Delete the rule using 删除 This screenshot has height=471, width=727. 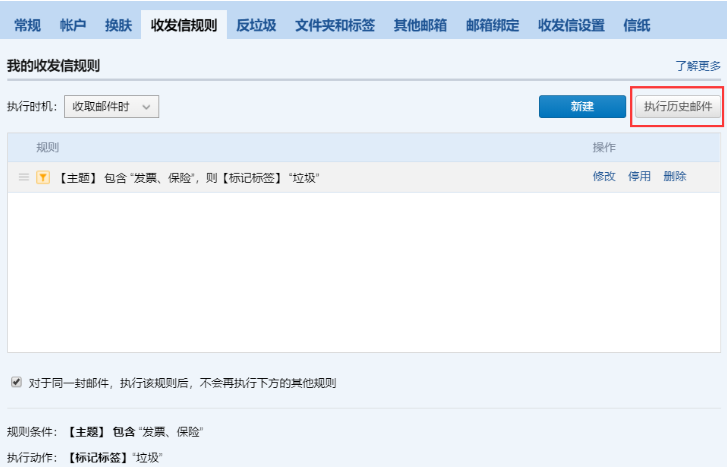pos(674,176)
